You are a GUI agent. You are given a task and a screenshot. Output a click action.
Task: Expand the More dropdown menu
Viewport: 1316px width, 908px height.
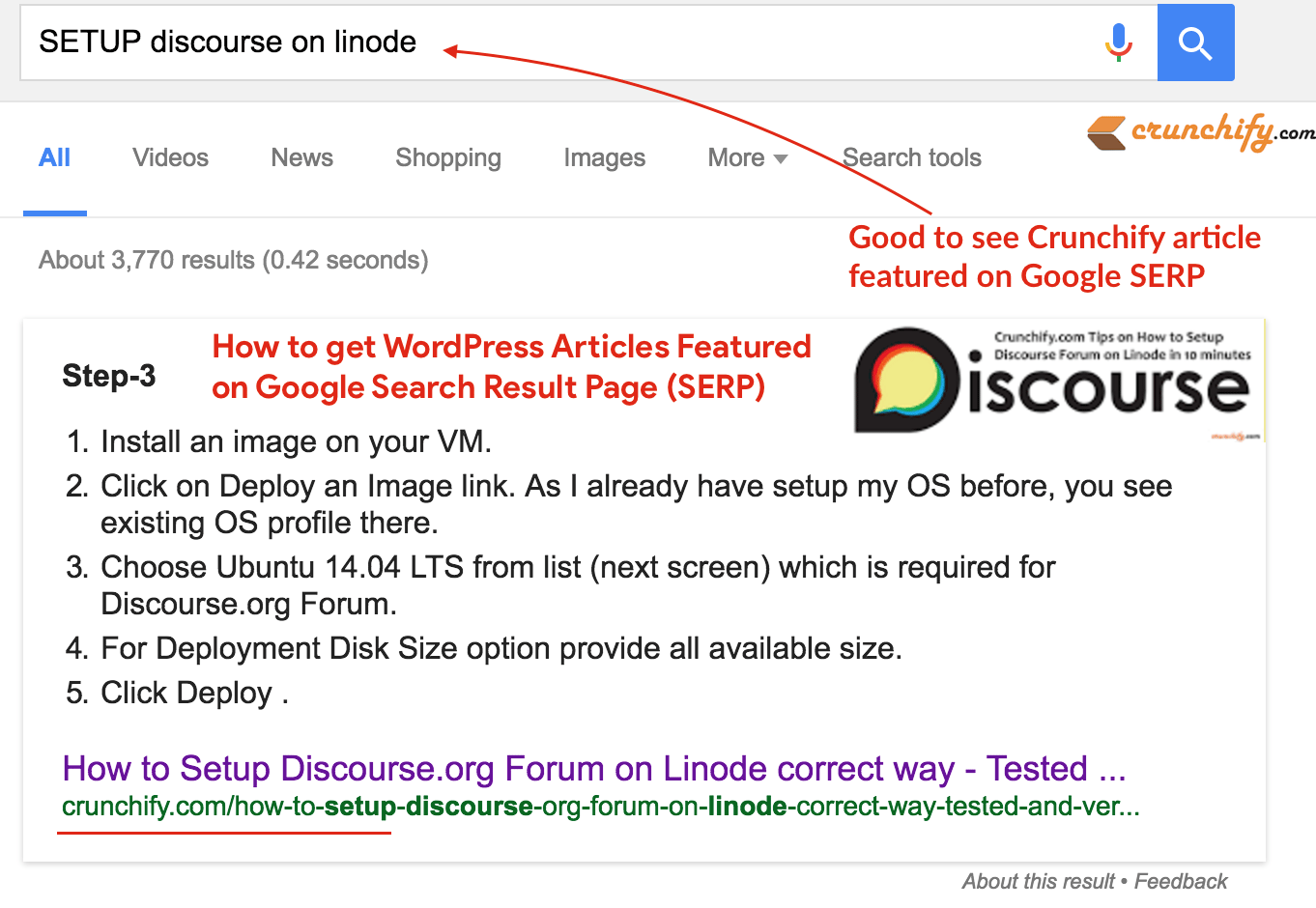(x=748, y=157)
